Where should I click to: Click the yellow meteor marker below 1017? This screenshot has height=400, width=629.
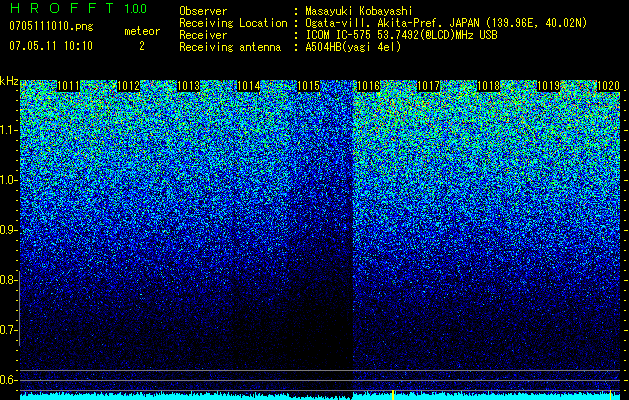coord(393,395)
